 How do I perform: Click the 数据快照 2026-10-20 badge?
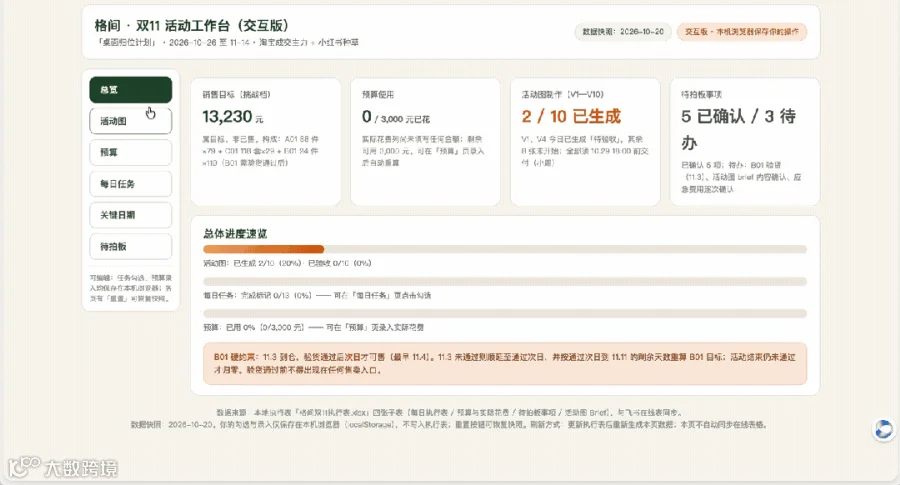coord(623,32)
